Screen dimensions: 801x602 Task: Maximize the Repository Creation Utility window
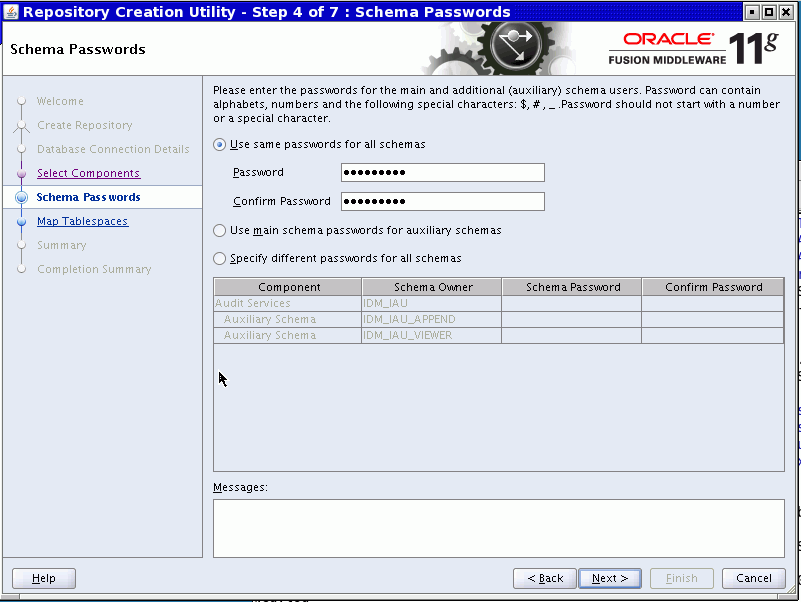[x=769, y=12]
